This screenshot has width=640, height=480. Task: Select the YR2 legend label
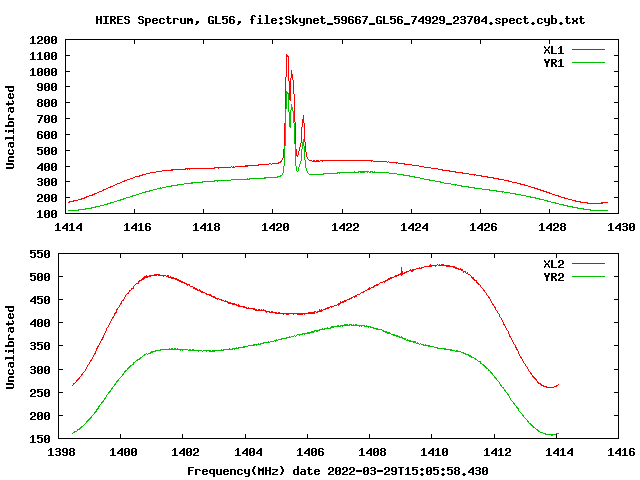pos(553,277)
